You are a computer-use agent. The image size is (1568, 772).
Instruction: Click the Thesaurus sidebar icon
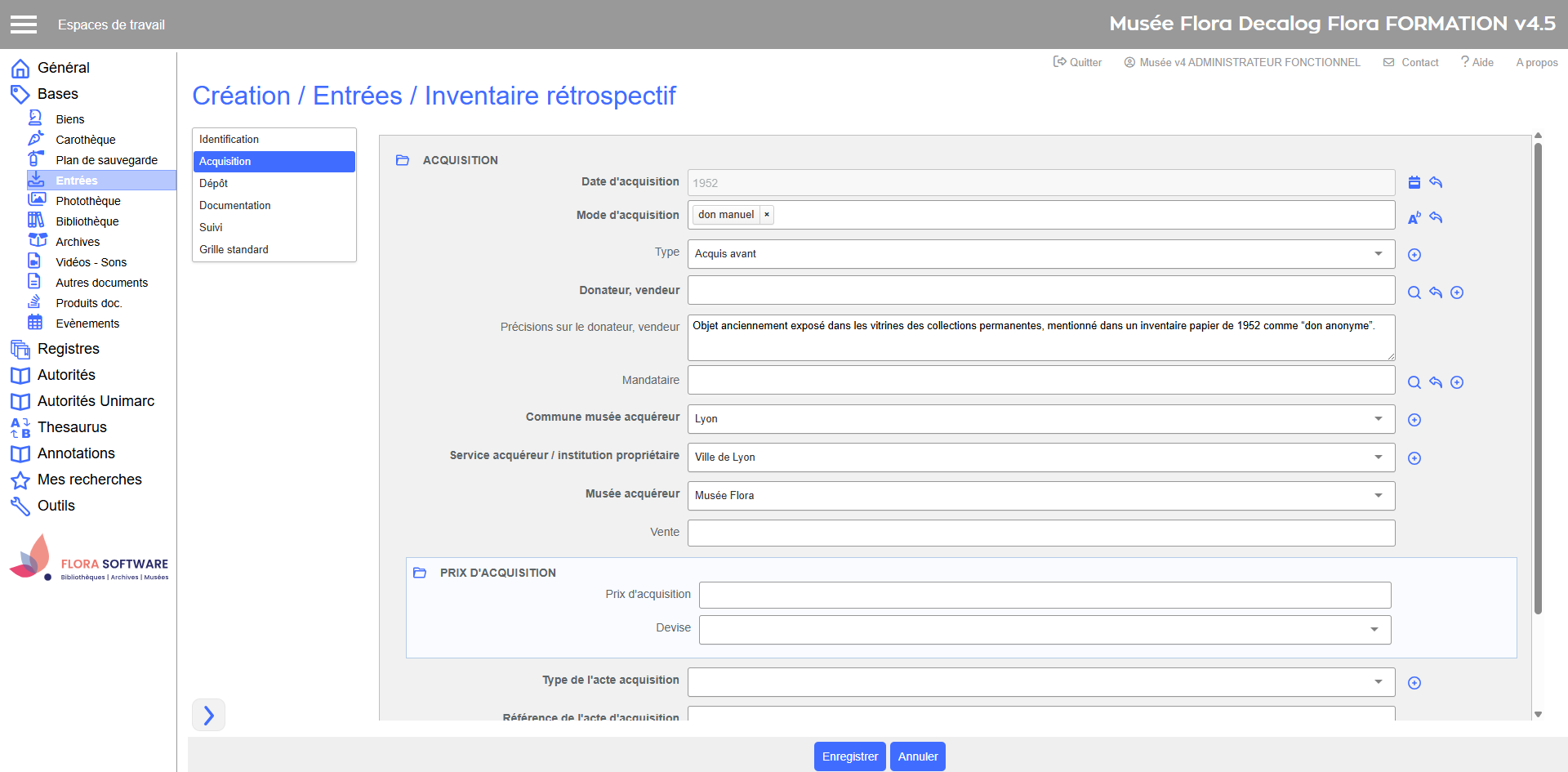(x=20, y=427)
